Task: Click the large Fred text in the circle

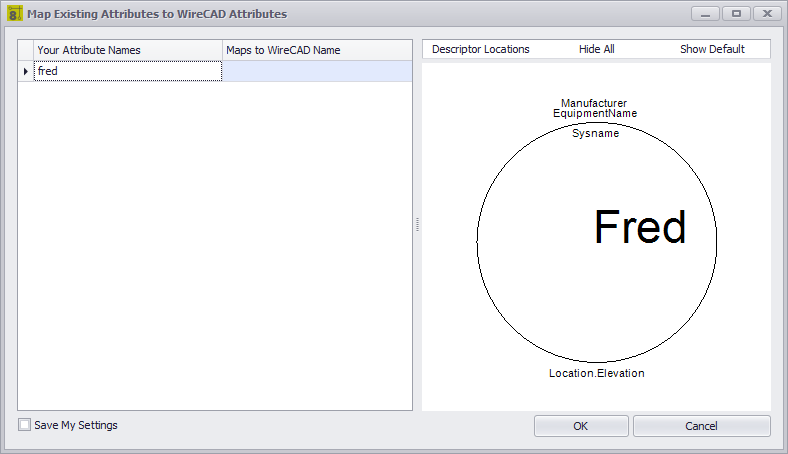Action: tap(640, 227)
